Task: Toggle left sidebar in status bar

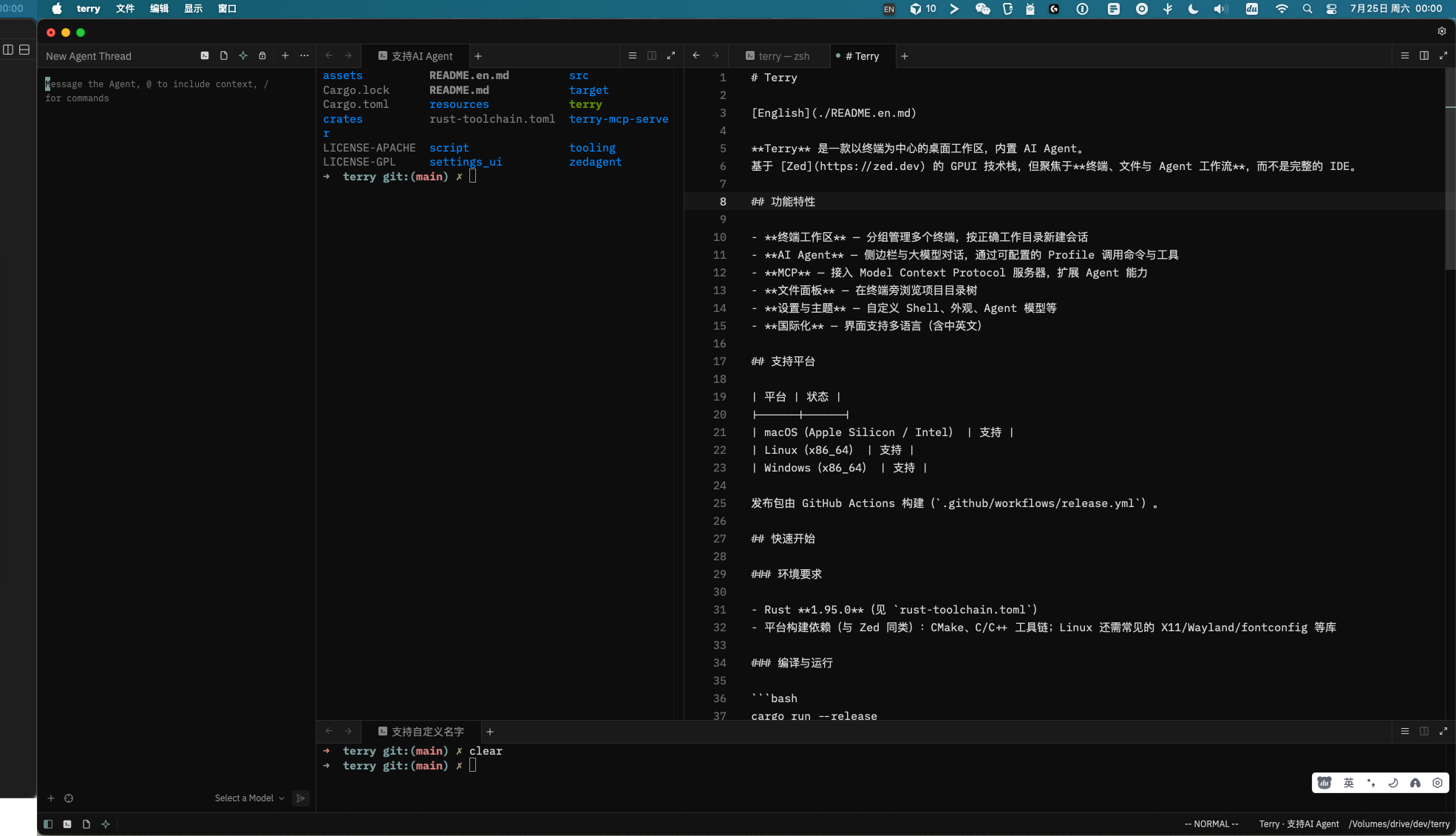Action: tap(48, 824)
